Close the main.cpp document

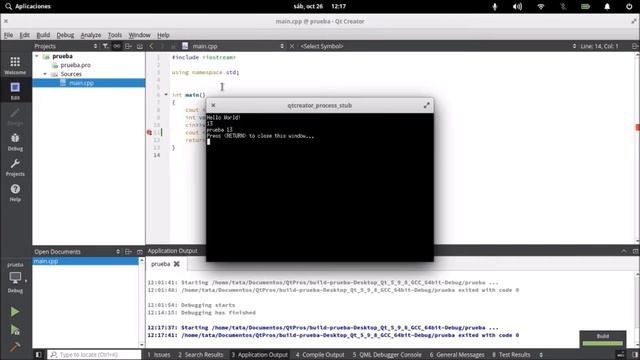point(292,46)
